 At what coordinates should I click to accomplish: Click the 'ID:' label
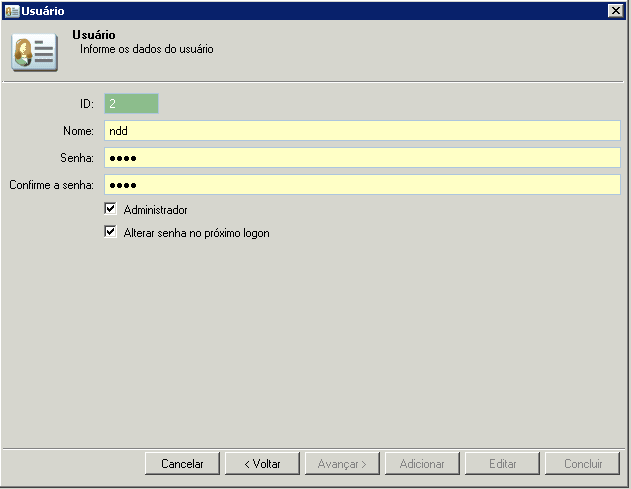pyautogui.click(x=87, y=104)
